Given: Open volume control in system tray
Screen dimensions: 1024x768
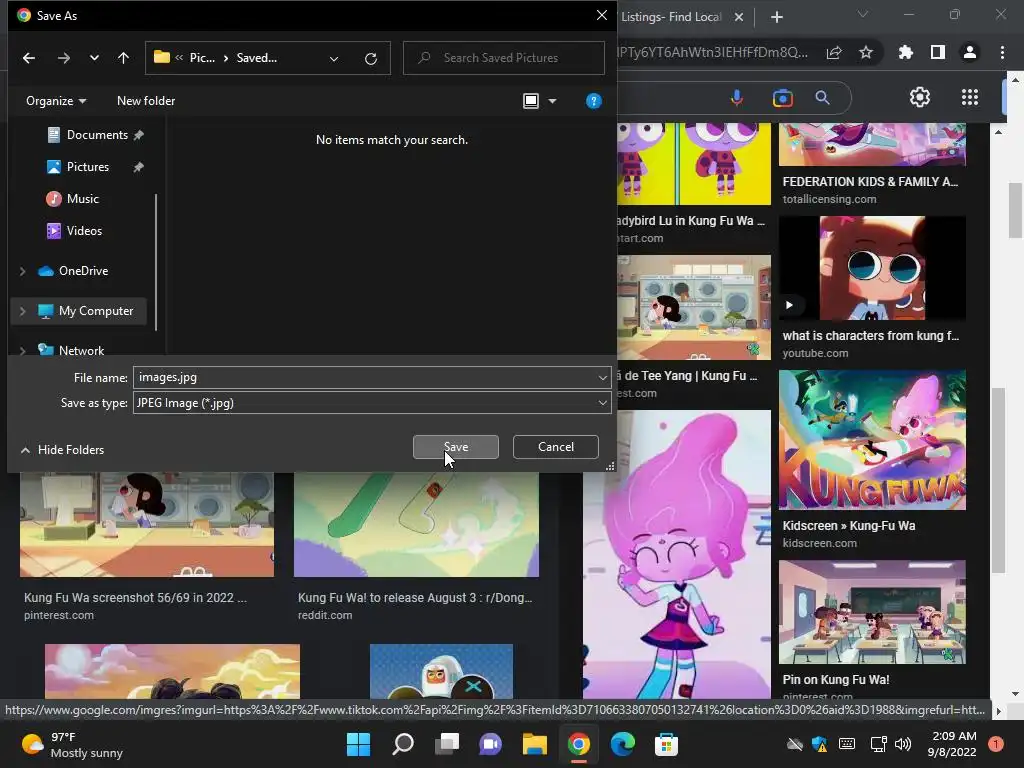Looking at the screenshot, I should point(903,744).
